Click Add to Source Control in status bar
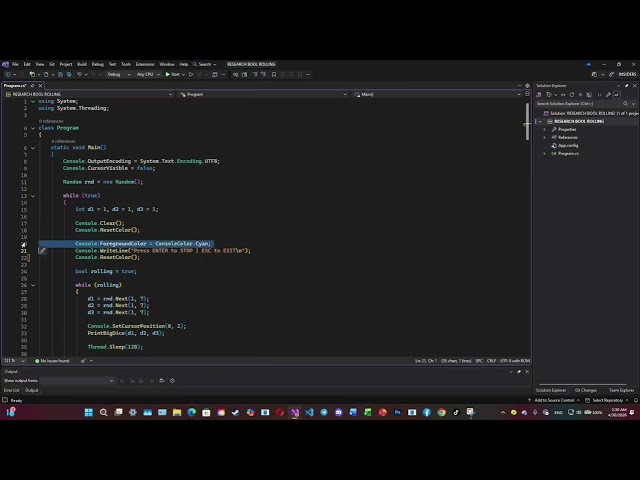This screenshot has width=640, height=480. pos(554,400)
